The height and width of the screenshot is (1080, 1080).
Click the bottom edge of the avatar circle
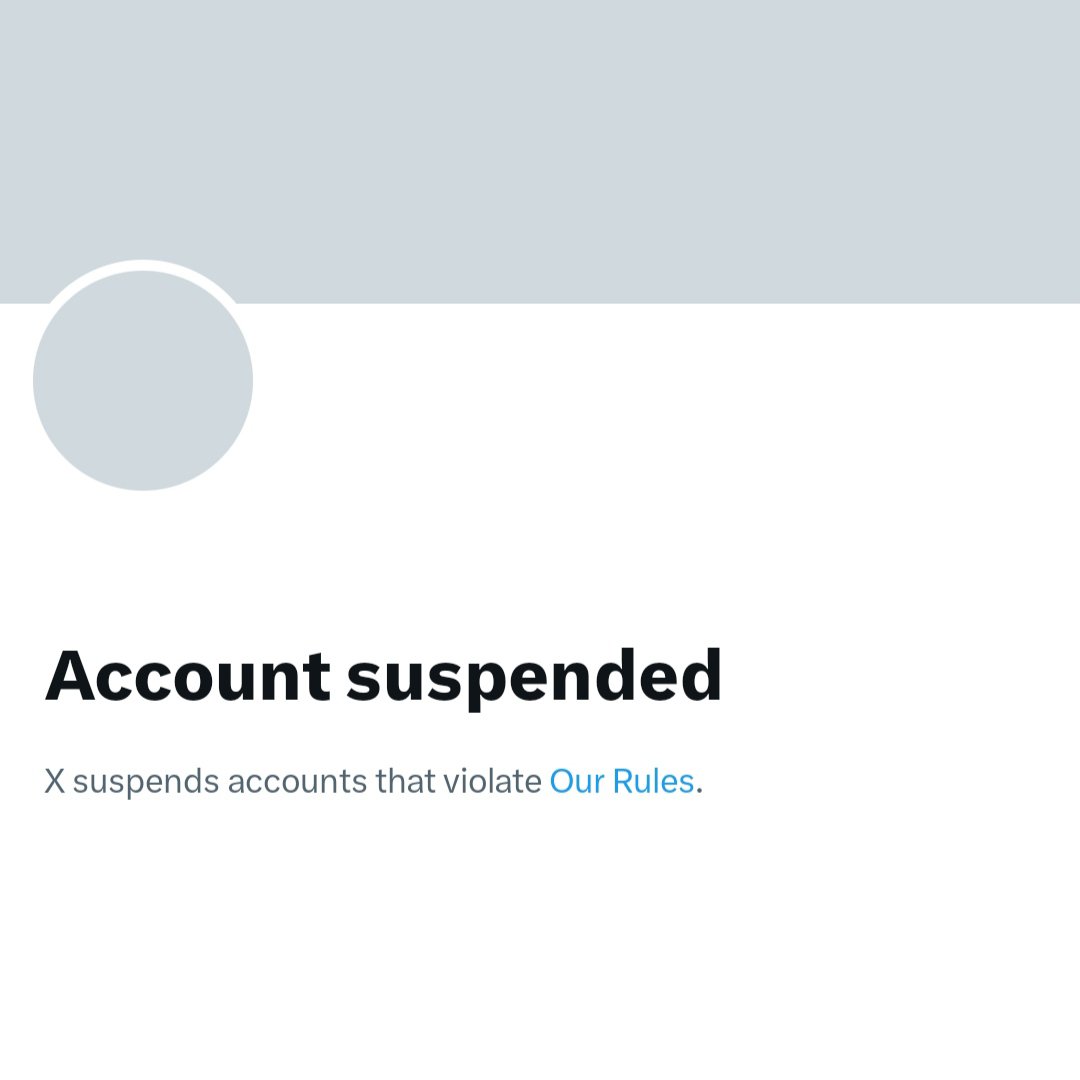(x=143, y=488)
